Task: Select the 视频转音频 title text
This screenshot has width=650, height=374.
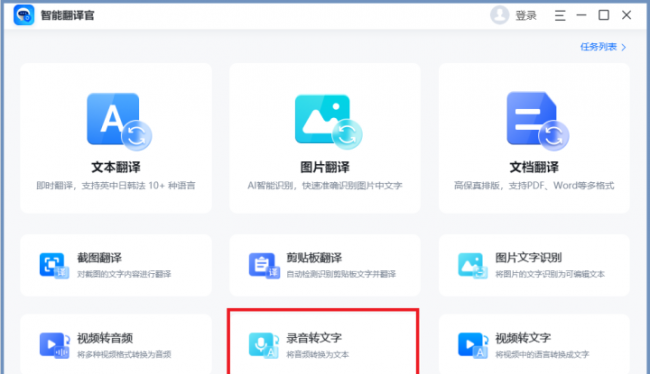Action: point(105,338)
